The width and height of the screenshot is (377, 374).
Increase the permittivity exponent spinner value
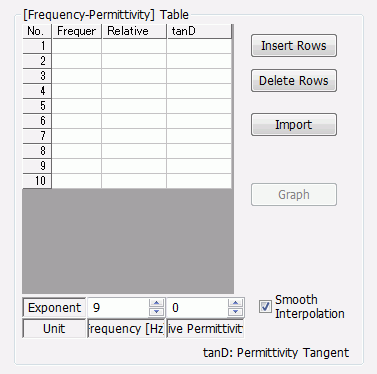click(235, 303)
